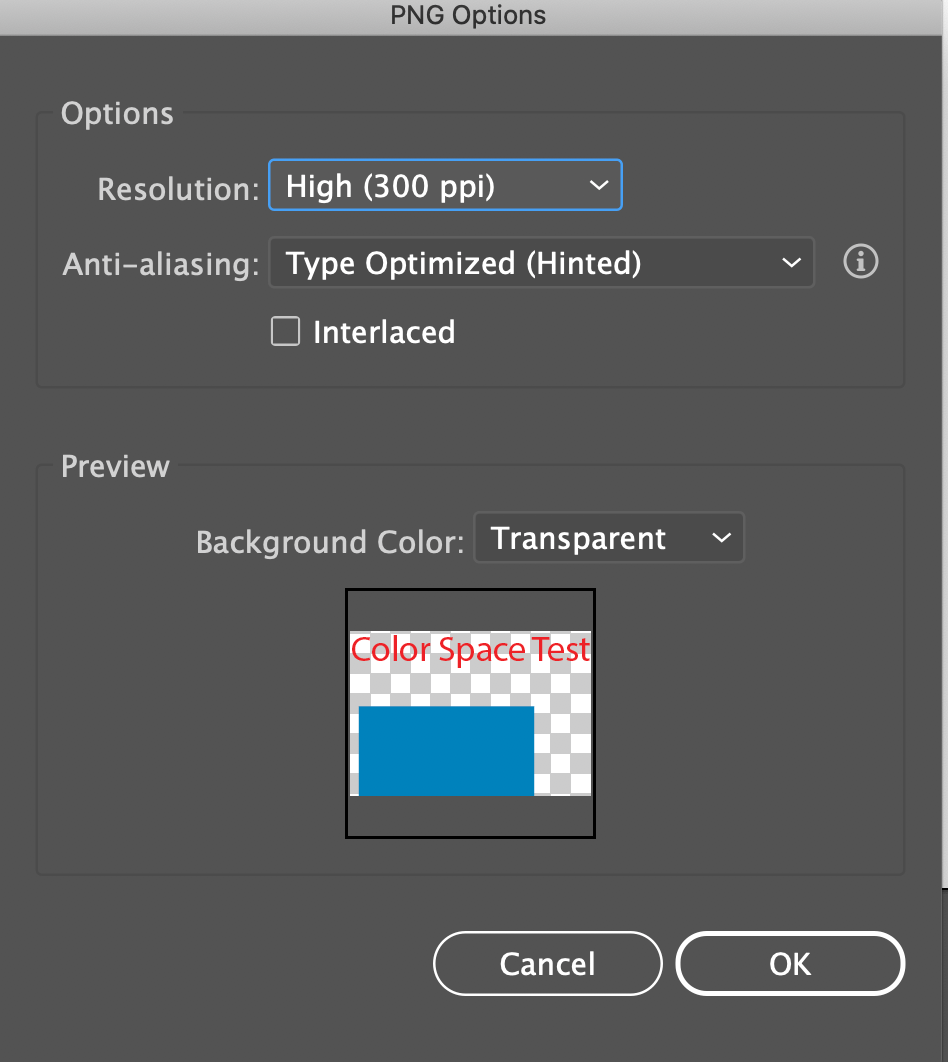Click the chevron on the Resolution selector
Image resolution: width=948 pixels, height=1062 pixels.
pyautogui.click(x=598, y=185)
